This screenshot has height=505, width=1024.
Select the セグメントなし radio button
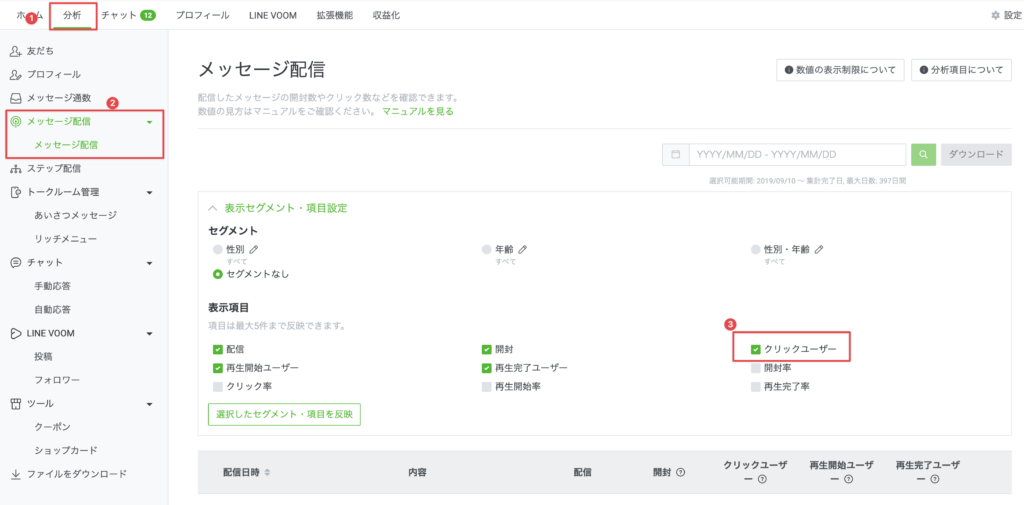point(217,273)
